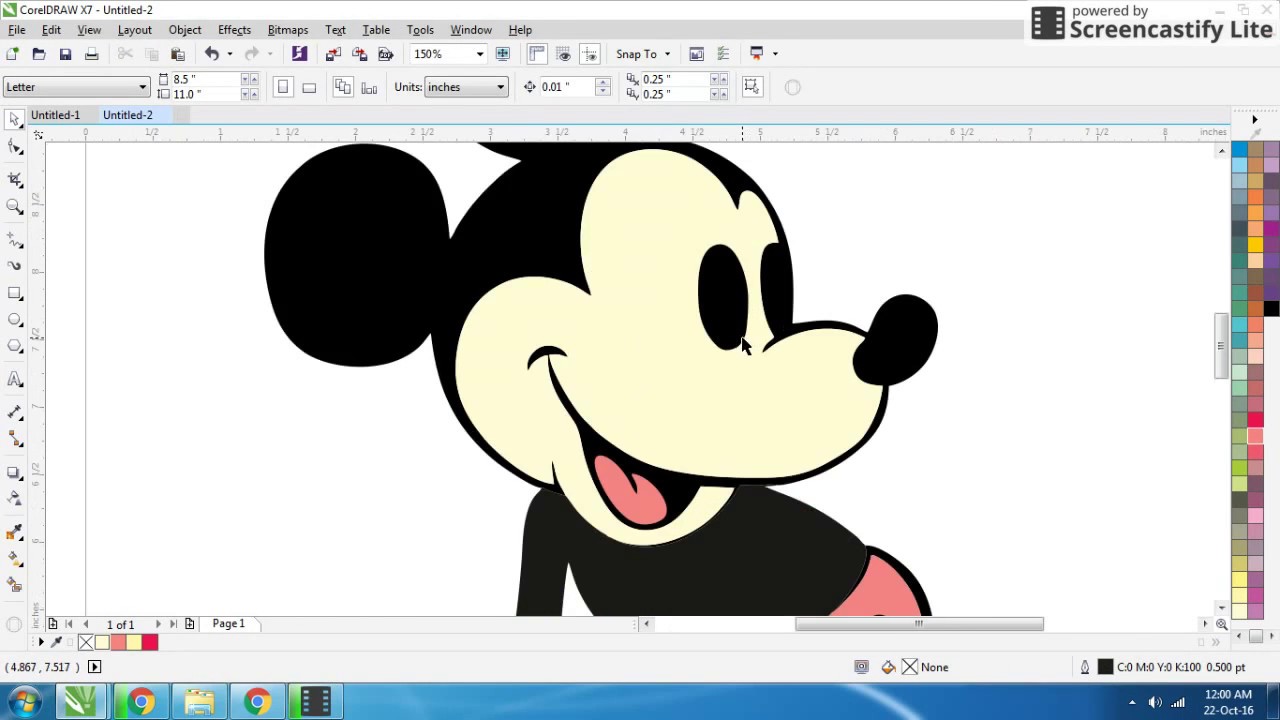
Task: Apply layout to all pages button
Action: 343,87
